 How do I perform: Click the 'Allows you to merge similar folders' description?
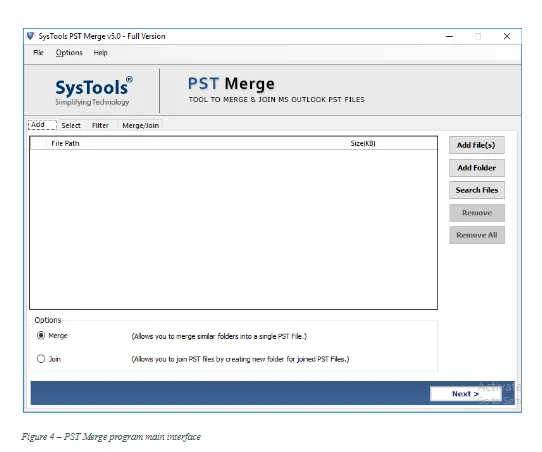pos(219,336)
